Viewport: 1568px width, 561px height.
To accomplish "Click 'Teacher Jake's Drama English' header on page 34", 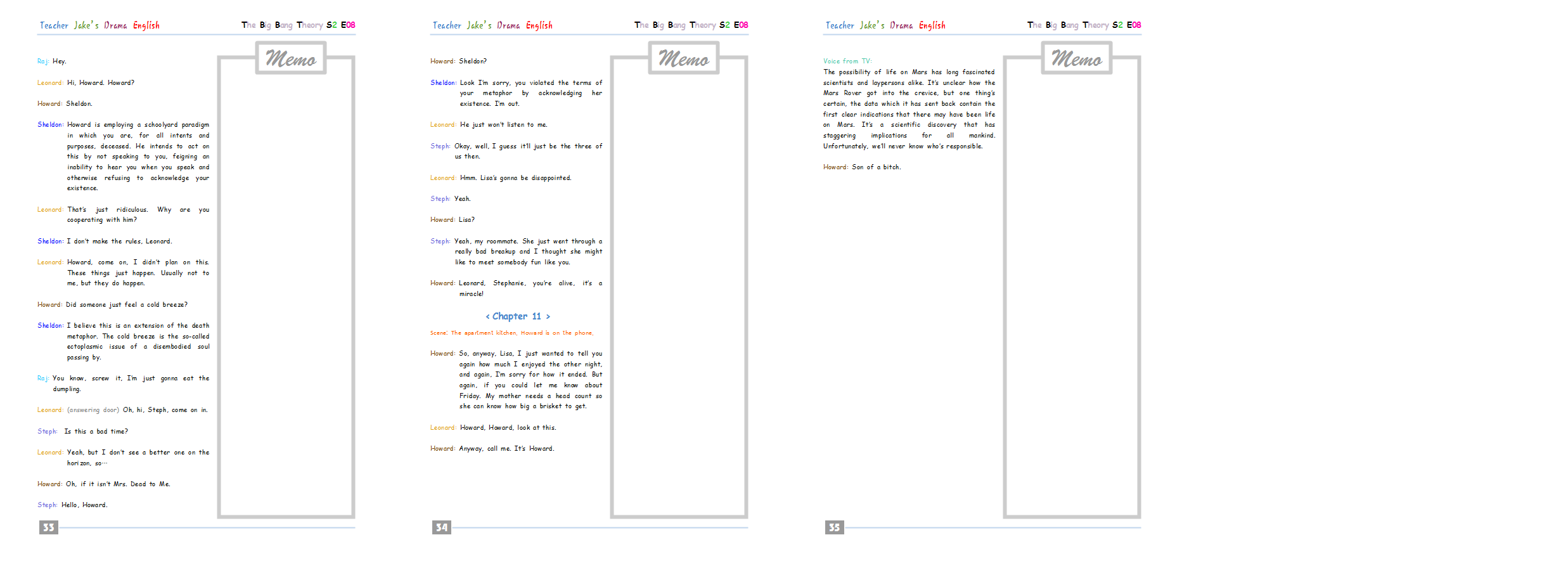I will click(492, 25).
